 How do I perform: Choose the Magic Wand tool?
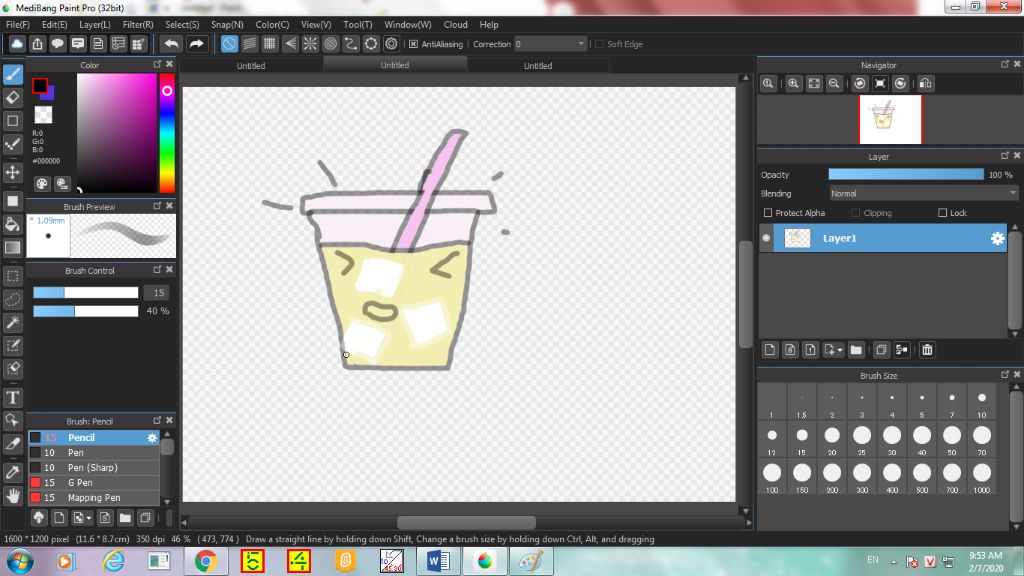coord(13,322)
